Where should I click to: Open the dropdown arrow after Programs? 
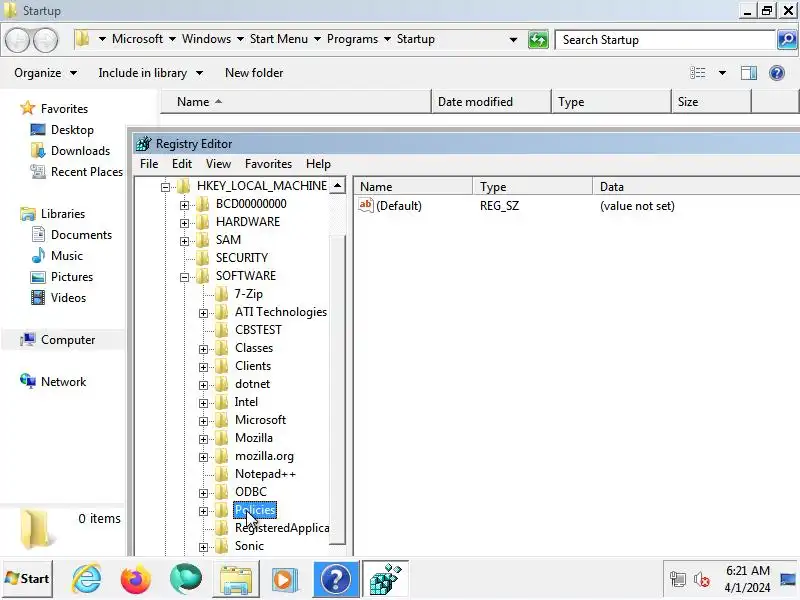387,39
